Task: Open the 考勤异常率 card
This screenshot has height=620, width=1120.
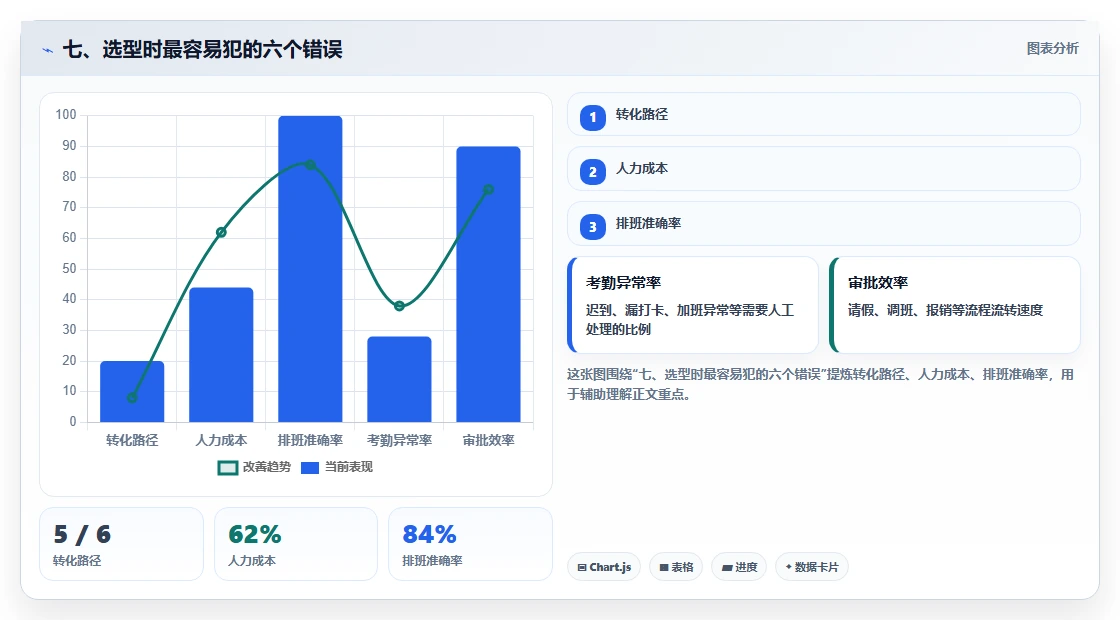Action: pos(692,305)
